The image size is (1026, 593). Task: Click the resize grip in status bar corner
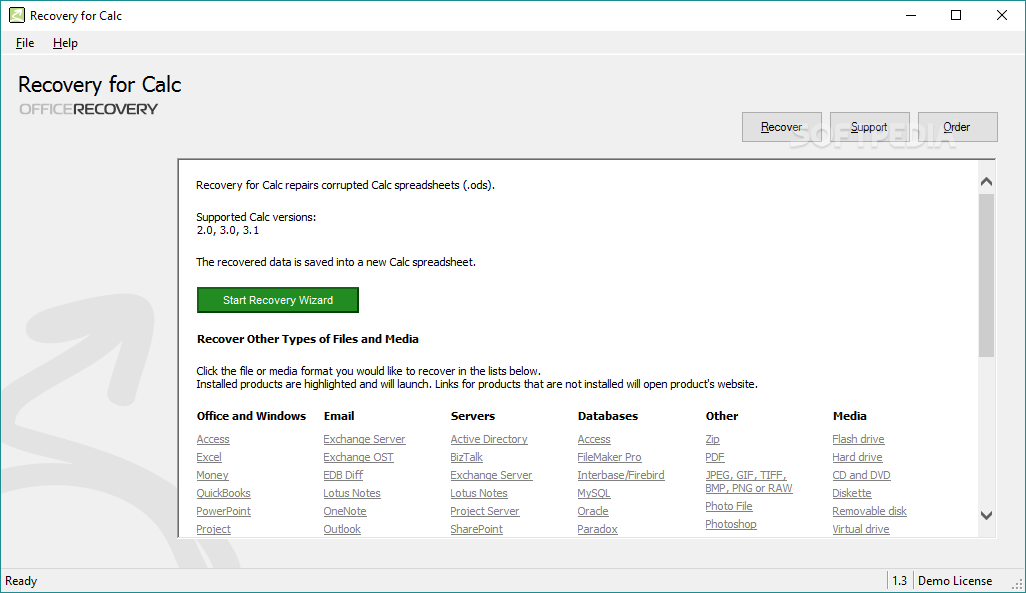[1017, 584]
